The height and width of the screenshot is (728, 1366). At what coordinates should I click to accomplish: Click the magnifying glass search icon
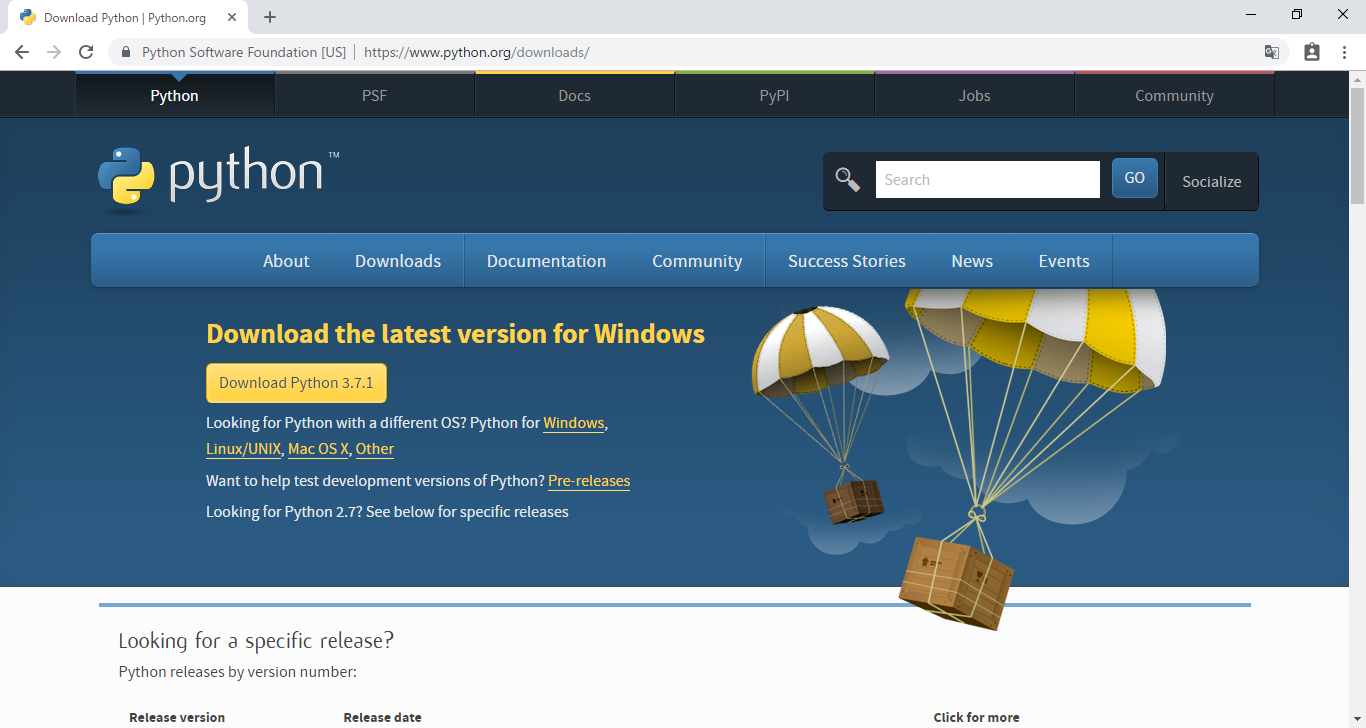coord(848,180)
